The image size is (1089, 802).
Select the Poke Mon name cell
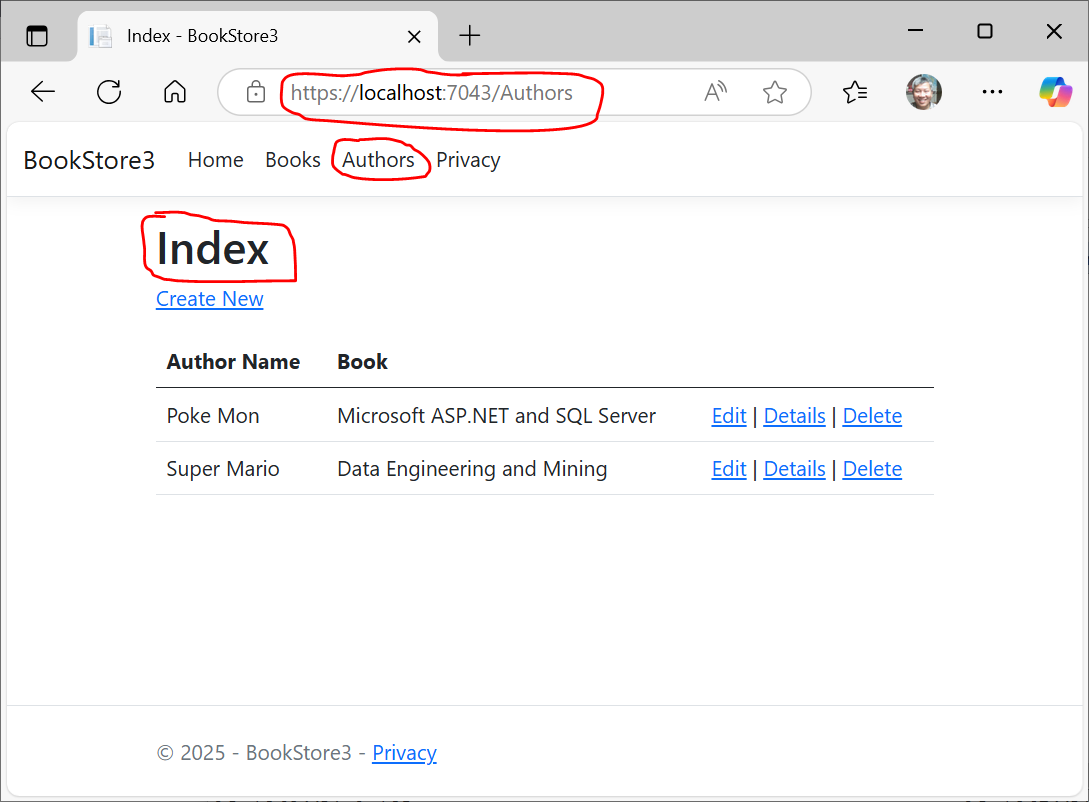click(213, 416)
